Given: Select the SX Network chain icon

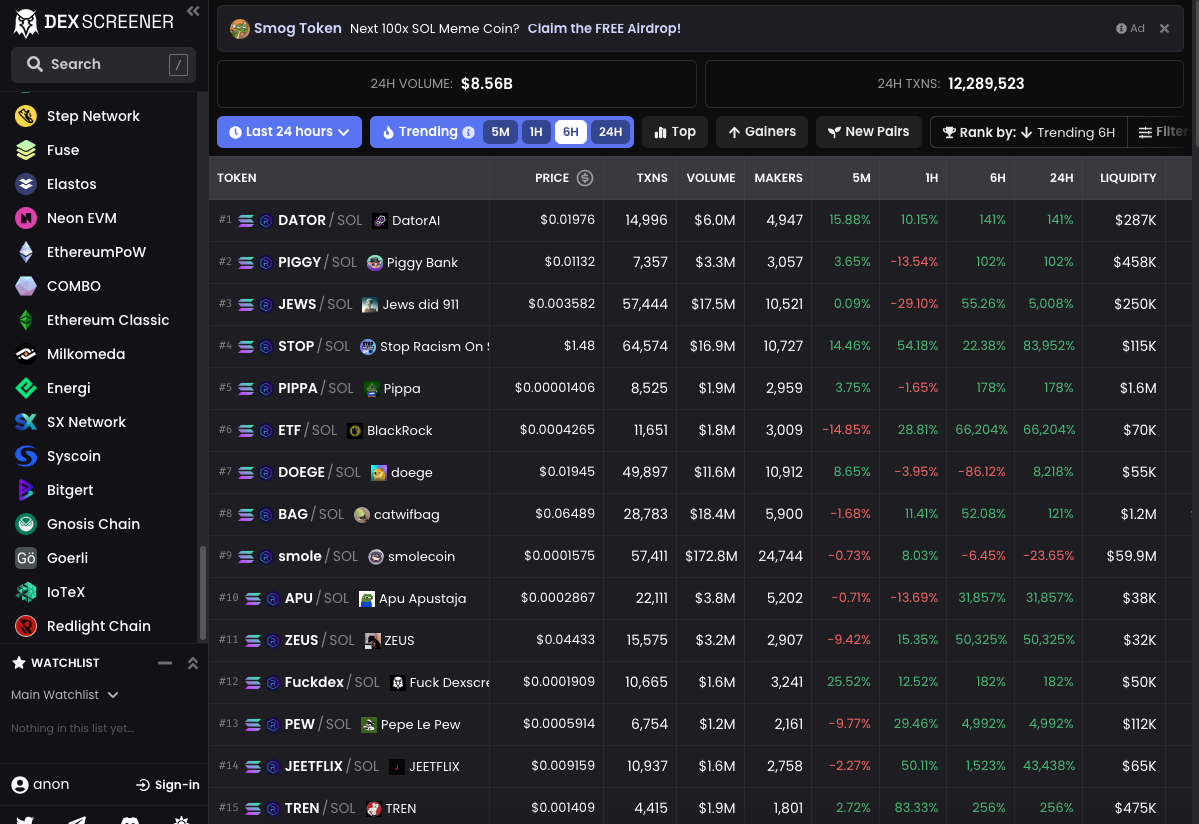Looking at the screenshot, I should pos(26,422).
